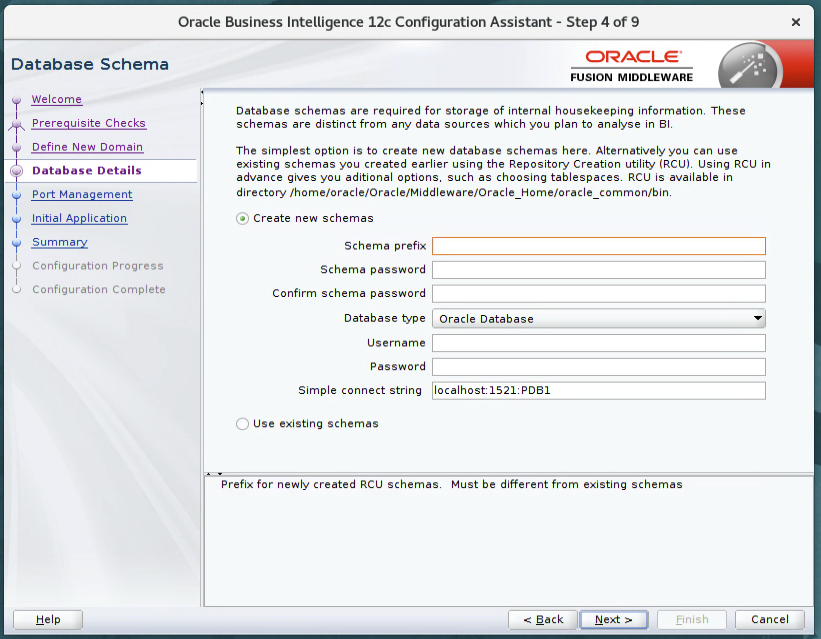Click the Prefix for newly created RCU schemas message
821x639 pixels.
coord(451,484)
